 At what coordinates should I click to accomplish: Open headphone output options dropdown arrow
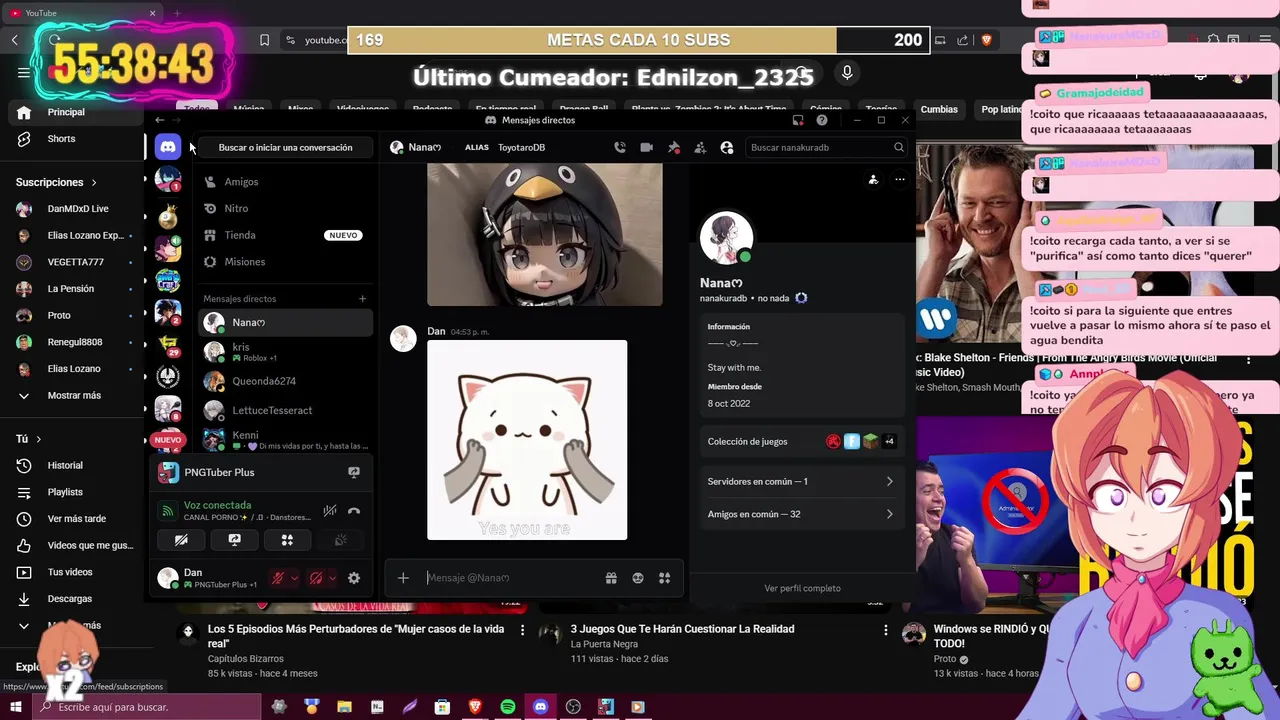coord(332,578)
